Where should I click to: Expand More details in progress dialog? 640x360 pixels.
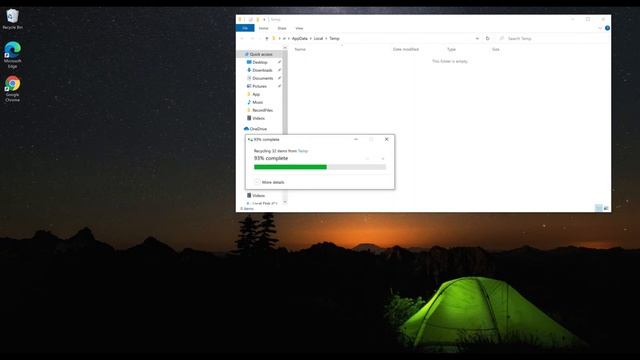pyautogui.click(x=269, y=182)
